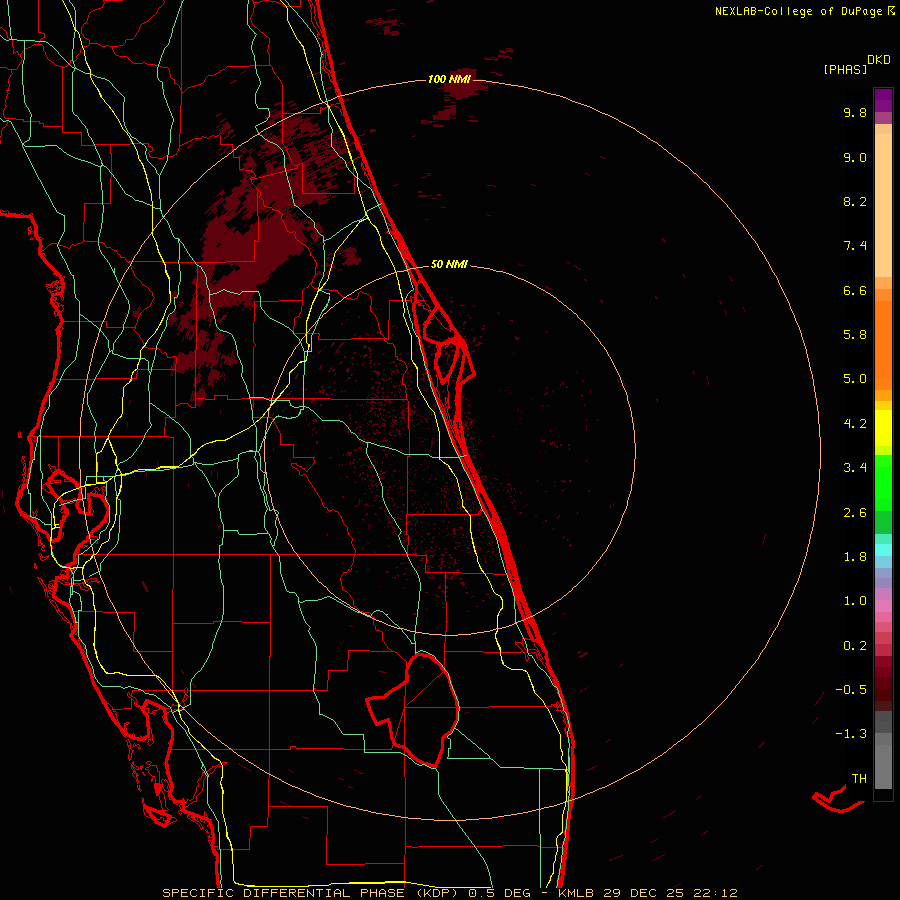Viewport: 900px width, 900px height.
Task: Select the 100 NMI range ring label
Action: click(449, 79)
